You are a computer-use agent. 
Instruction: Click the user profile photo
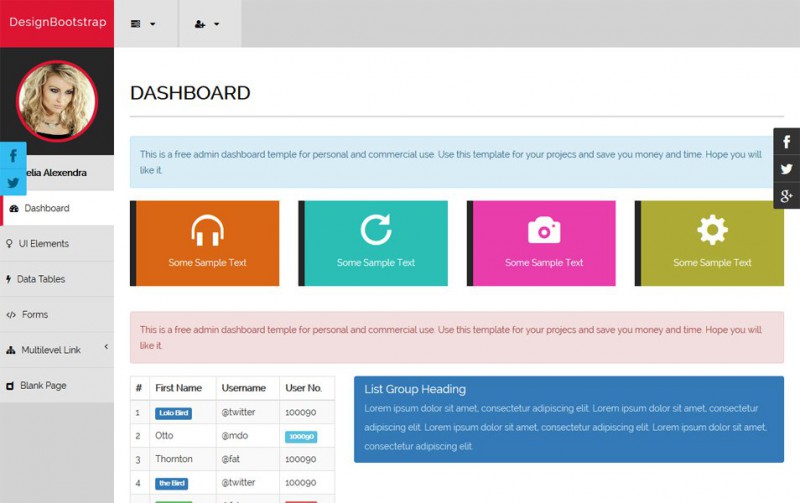[x=57, y=101]
